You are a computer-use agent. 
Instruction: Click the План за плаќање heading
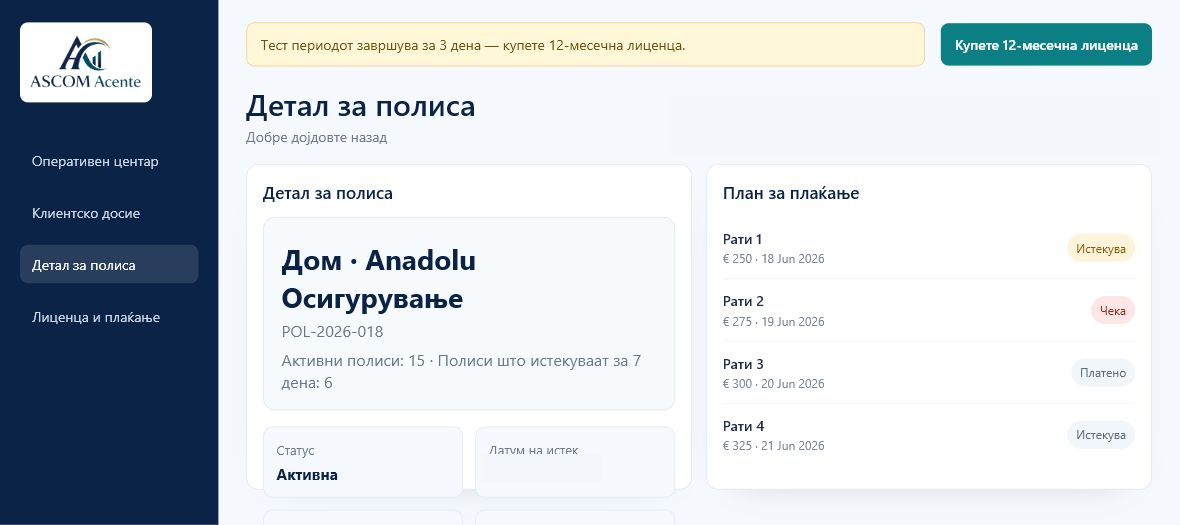coord(791,193)
